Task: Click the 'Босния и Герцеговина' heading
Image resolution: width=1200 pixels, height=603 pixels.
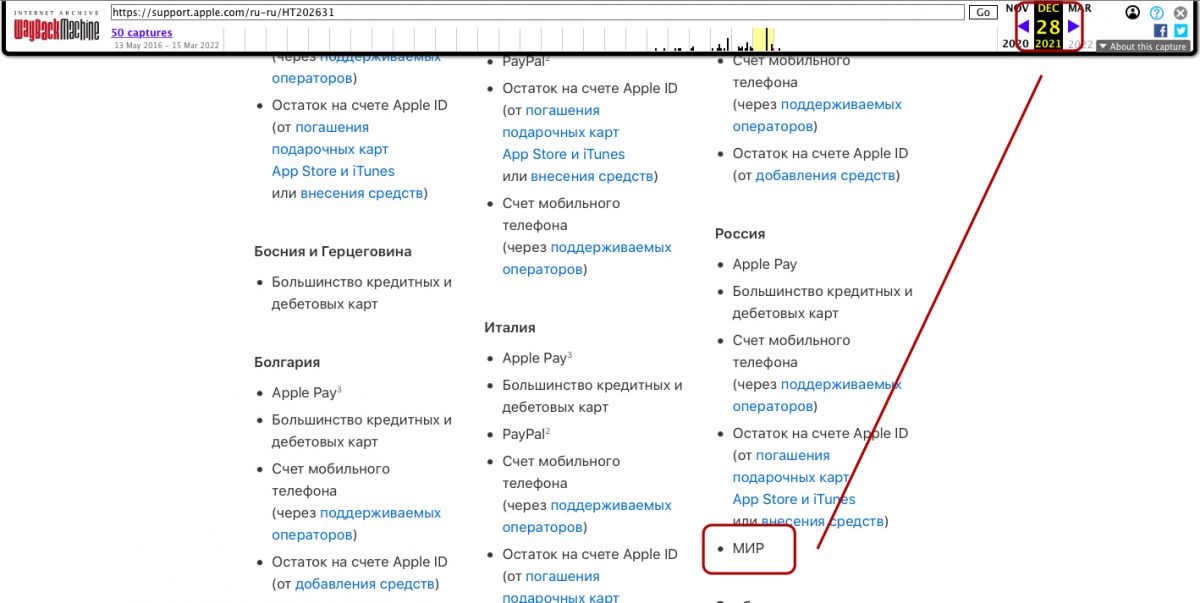Action: 333,251
